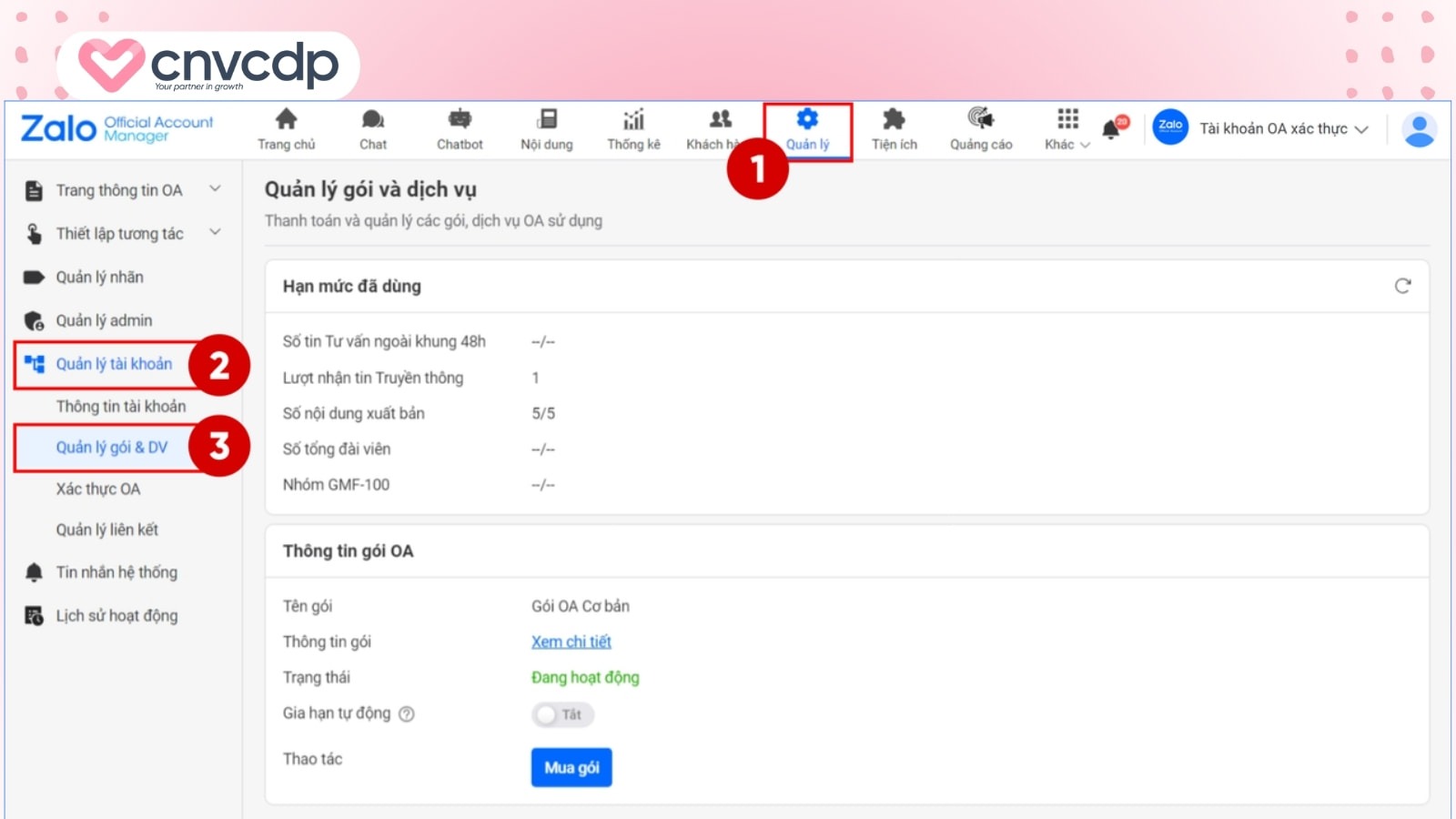Click the Lượt nhận tin Truyền thông label
The image size is (1456, 819).
(373, 378)
